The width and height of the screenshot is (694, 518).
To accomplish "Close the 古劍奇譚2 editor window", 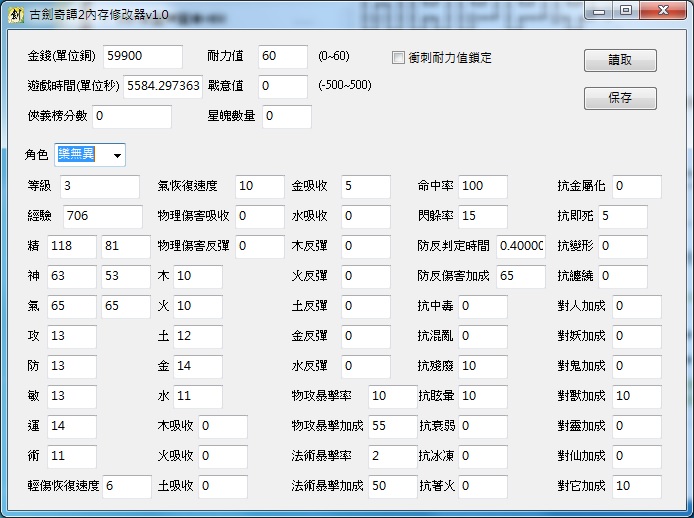I will [662, 11].
